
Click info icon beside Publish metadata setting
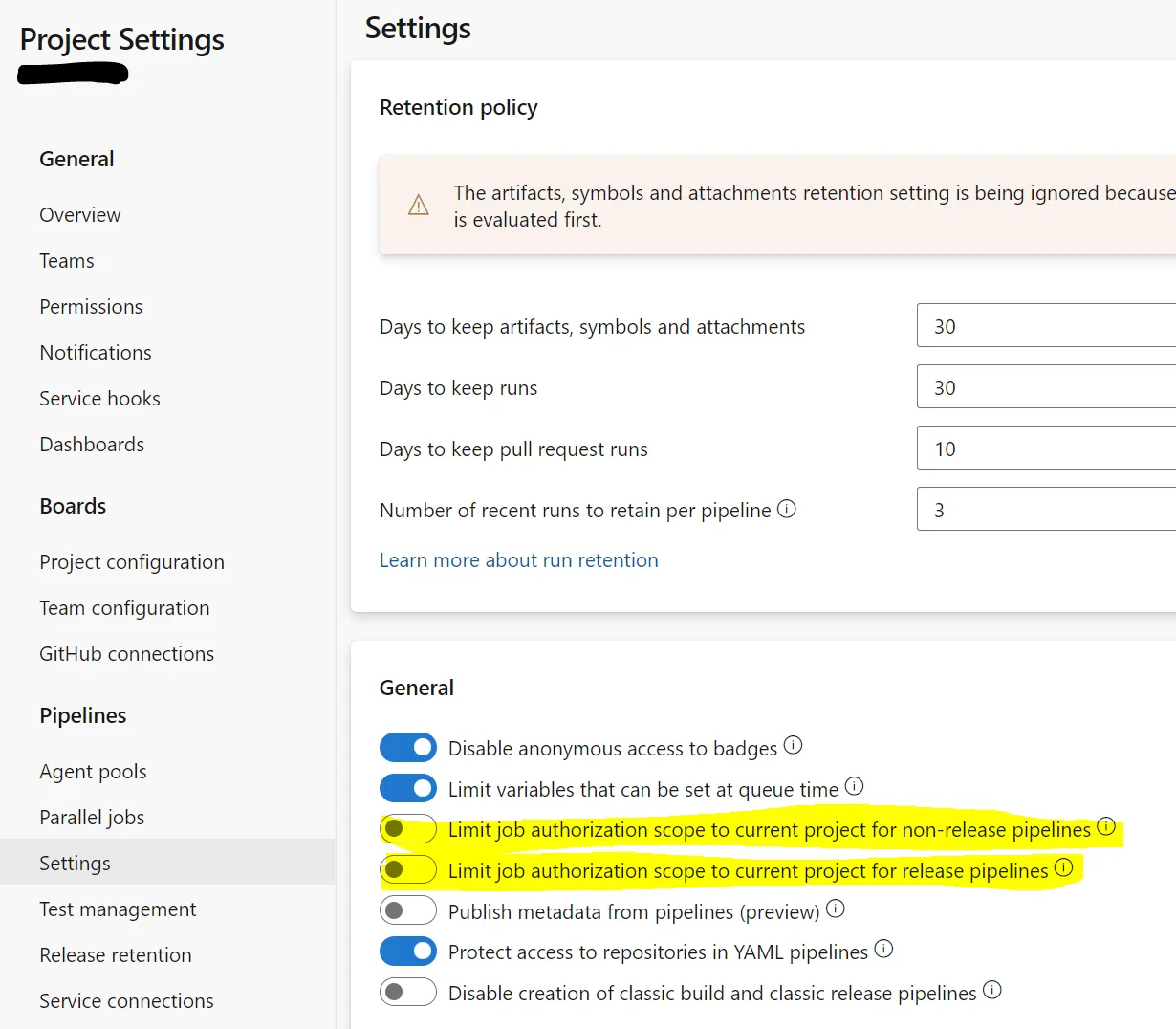coord(835,909)
